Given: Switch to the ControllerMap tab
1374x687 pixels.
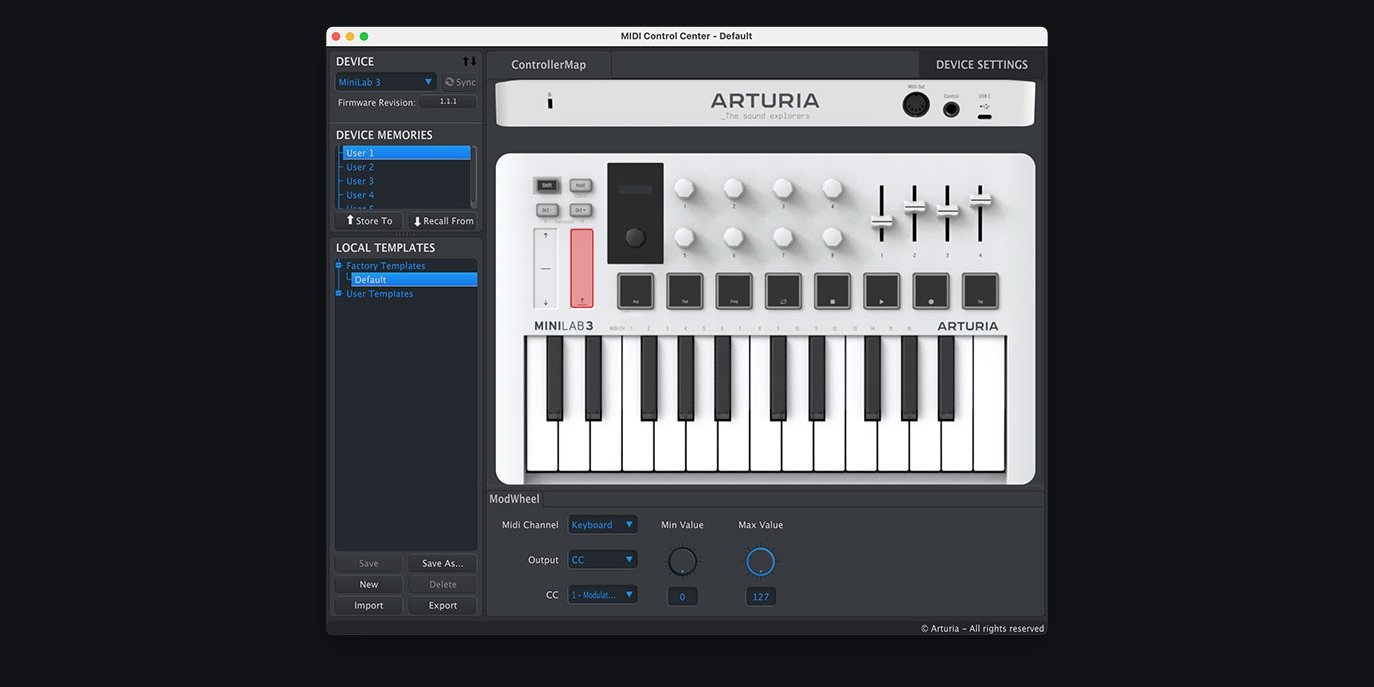Looking at the screenshot, I should pos(548,65).
